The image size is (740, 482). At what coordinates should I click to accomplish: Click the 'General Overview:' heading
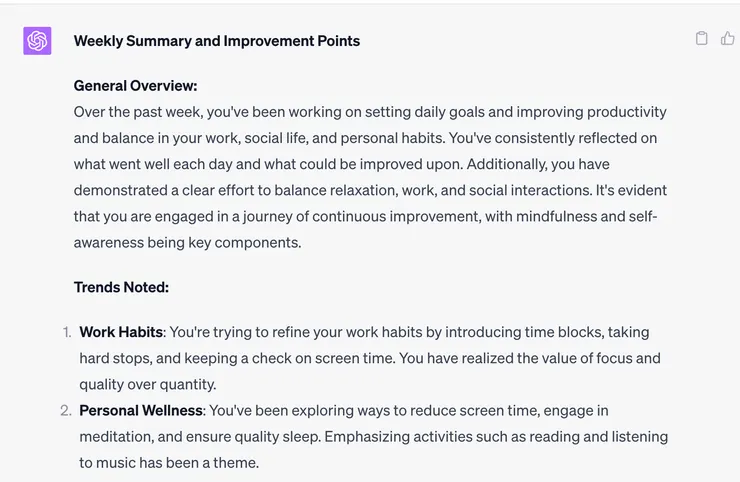[x=135, y=86]
